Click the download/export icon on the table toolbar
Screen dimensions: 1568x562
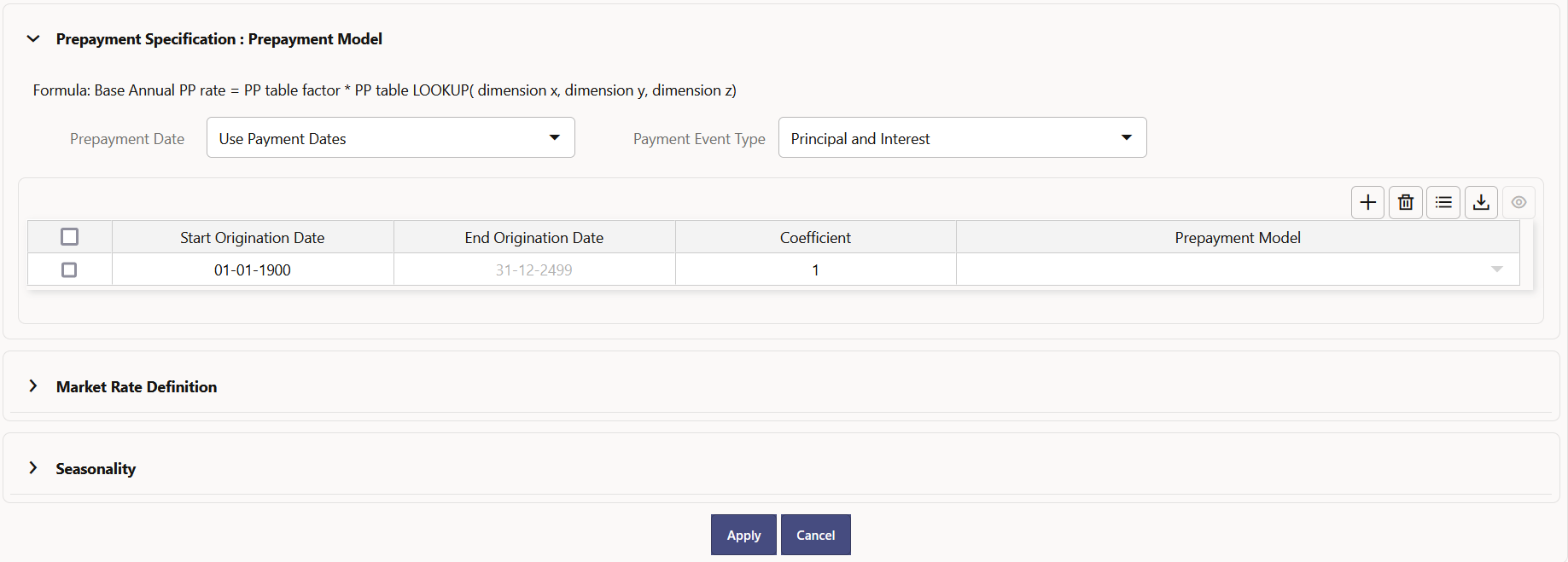(1481, 202)
